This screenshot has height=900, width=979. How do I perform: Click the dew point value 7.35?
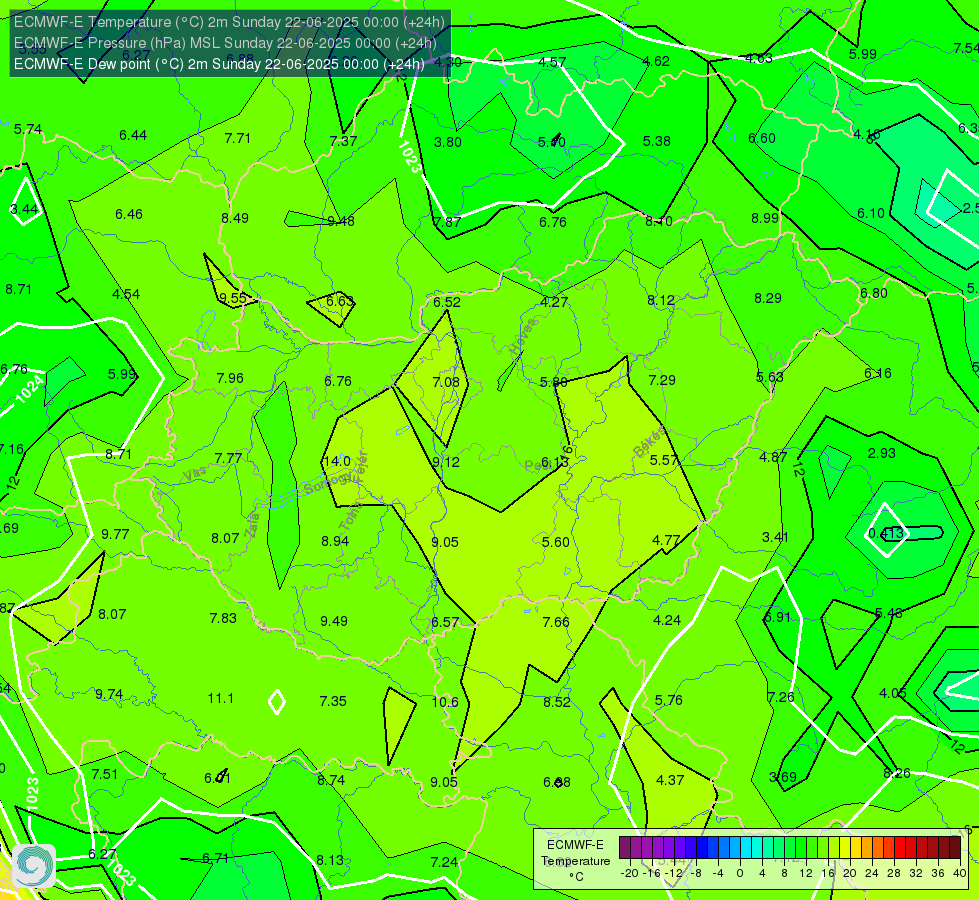tap(333, 701)
